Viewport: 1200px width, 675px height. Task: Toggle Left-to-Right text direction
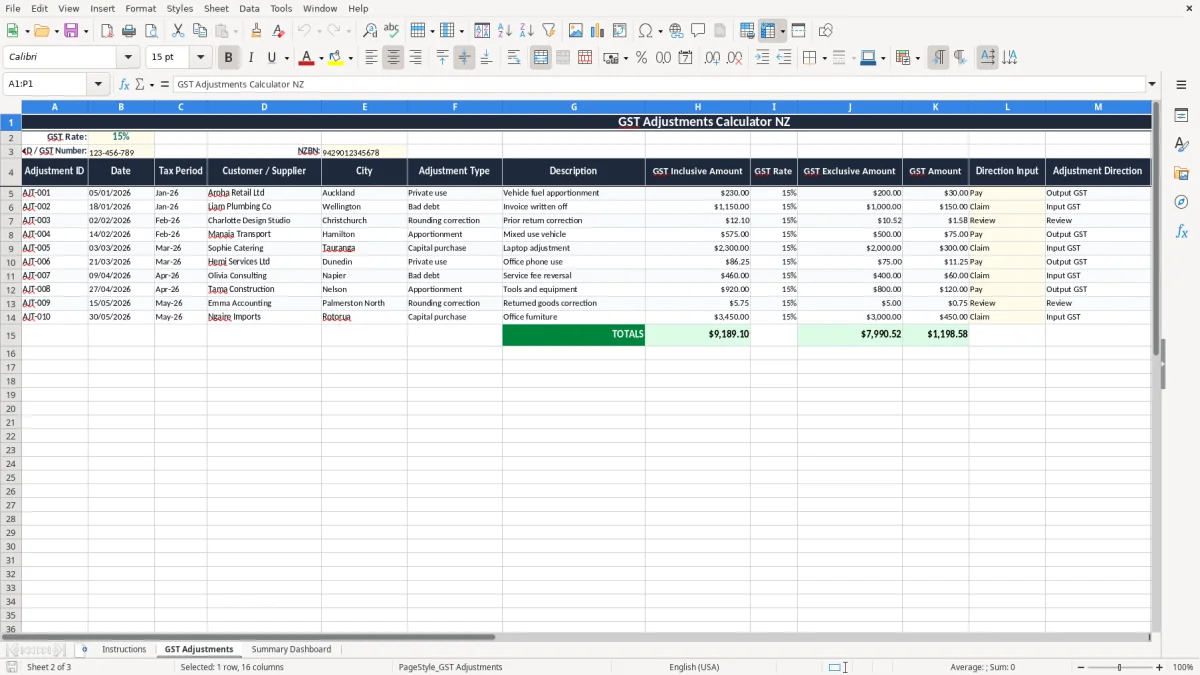click(x=938, y=58)
